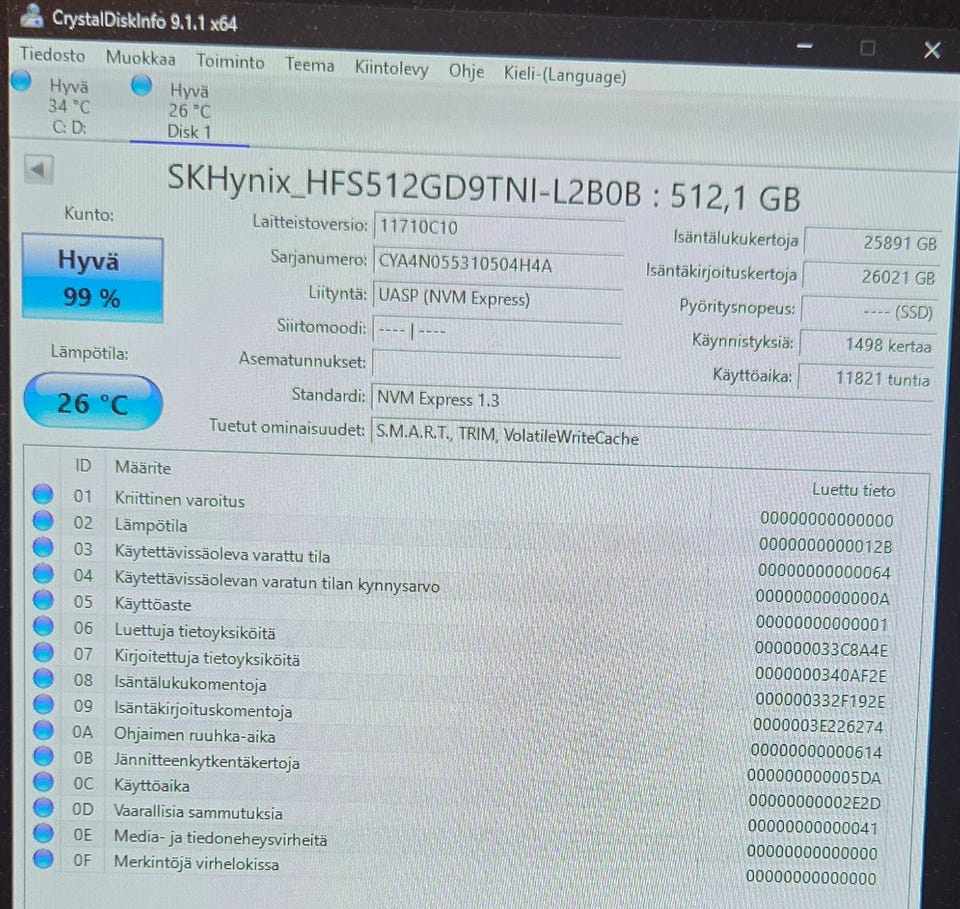
Task: Click the Pyöritysnopeus value ---- (SSD)
Action: (869, 312)
